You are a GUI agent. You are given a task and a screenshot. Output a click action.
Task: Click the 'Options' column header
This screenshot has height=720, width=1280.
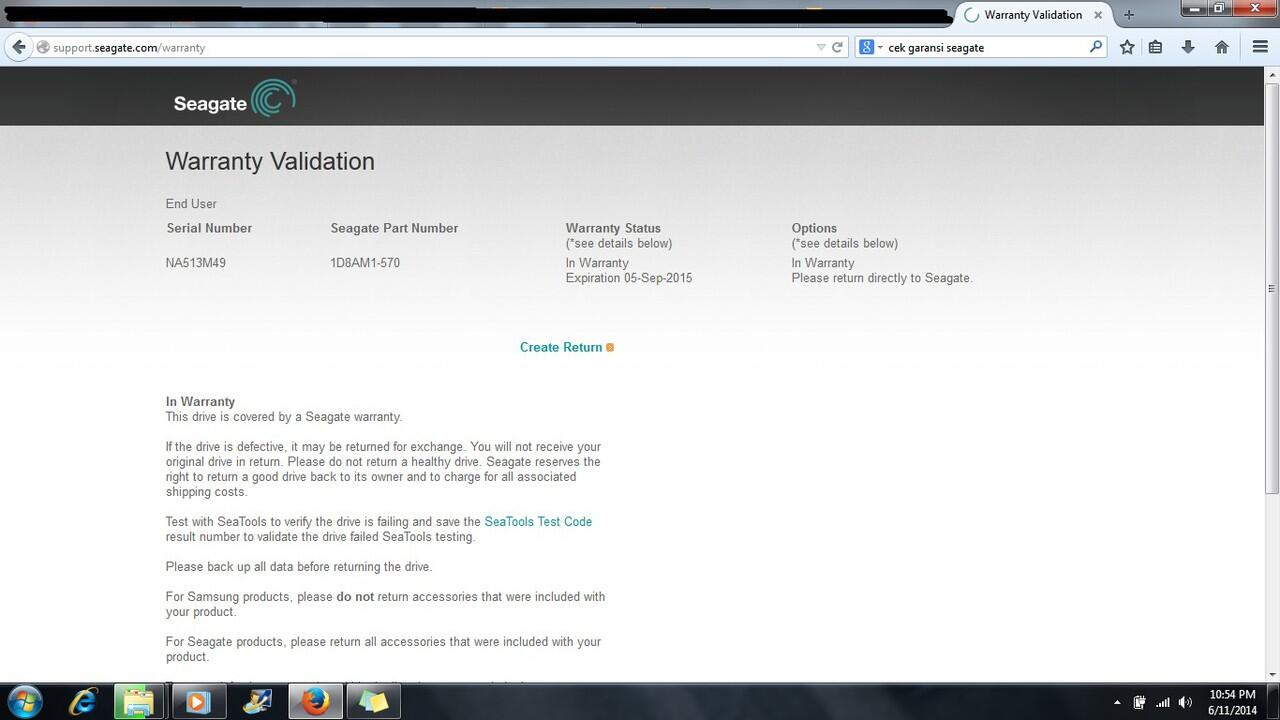[x=814, y=228]
